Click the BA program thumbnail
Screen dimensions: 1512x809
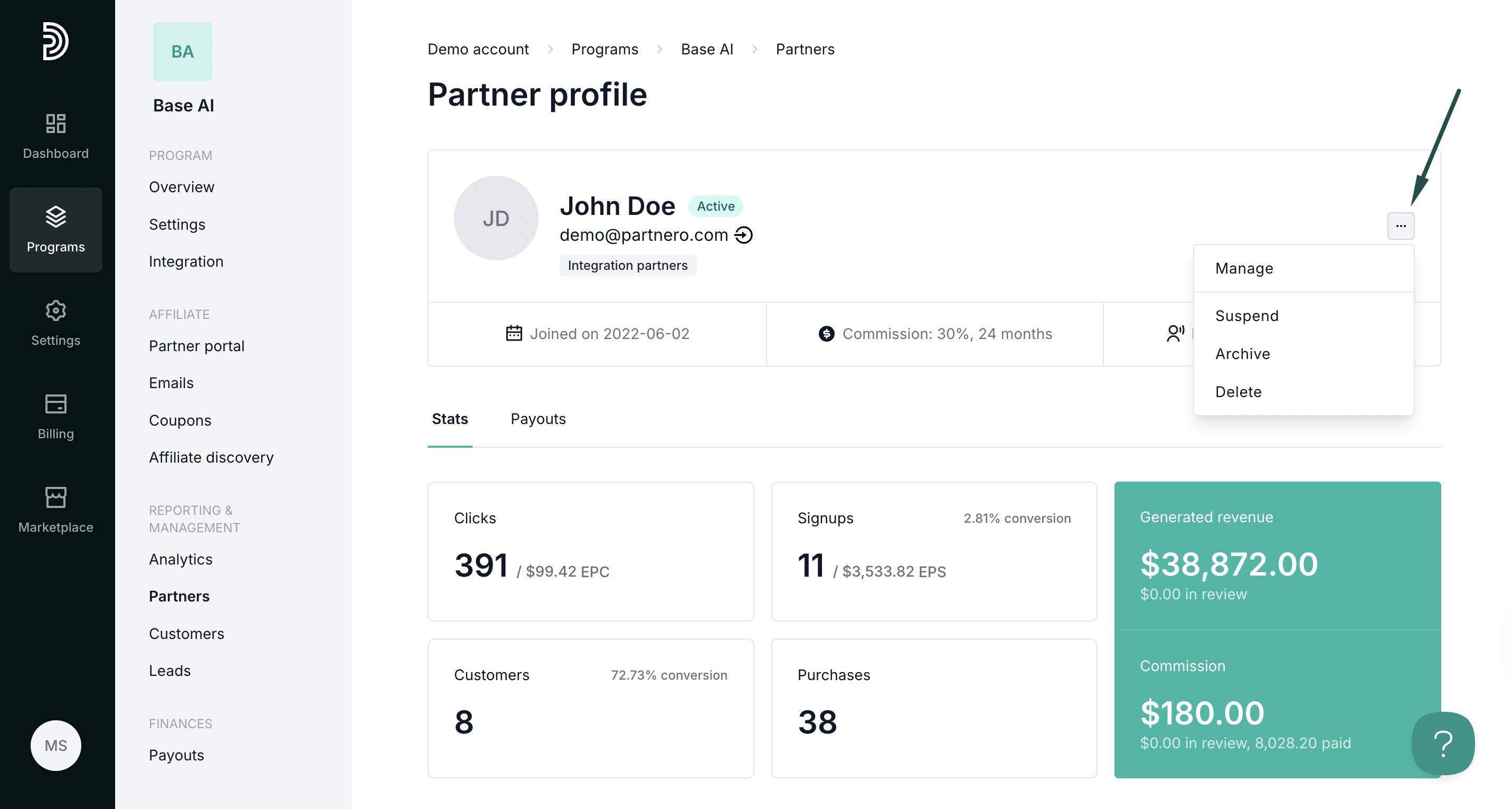(x=183, y=52)
